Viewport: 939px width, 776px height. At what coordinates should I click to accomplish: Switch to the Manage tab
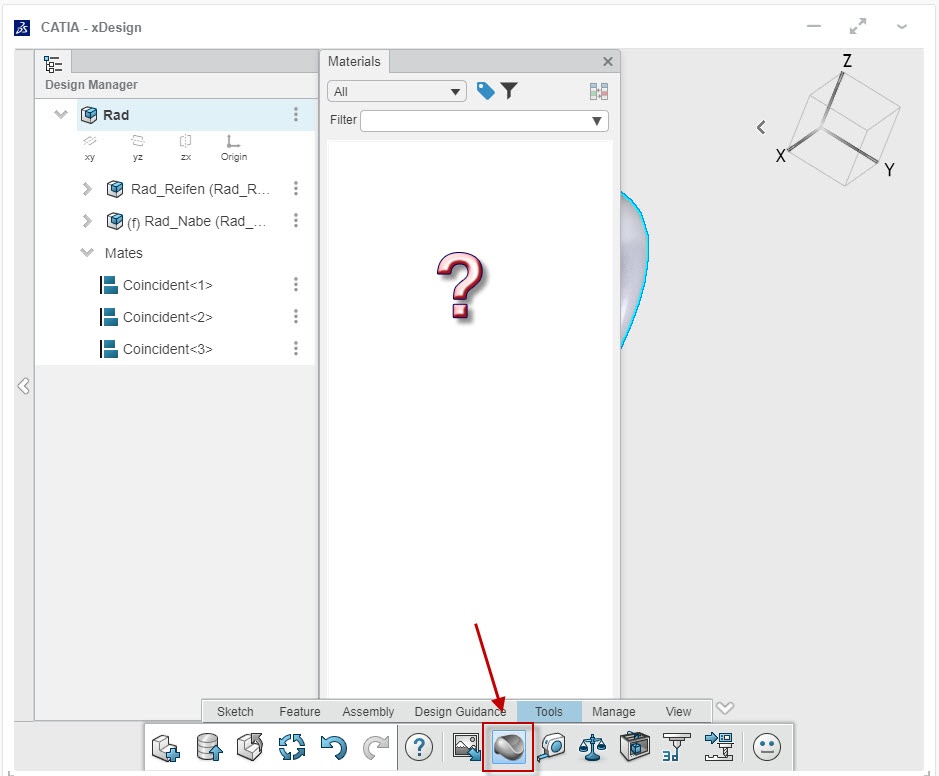[614, 711]
